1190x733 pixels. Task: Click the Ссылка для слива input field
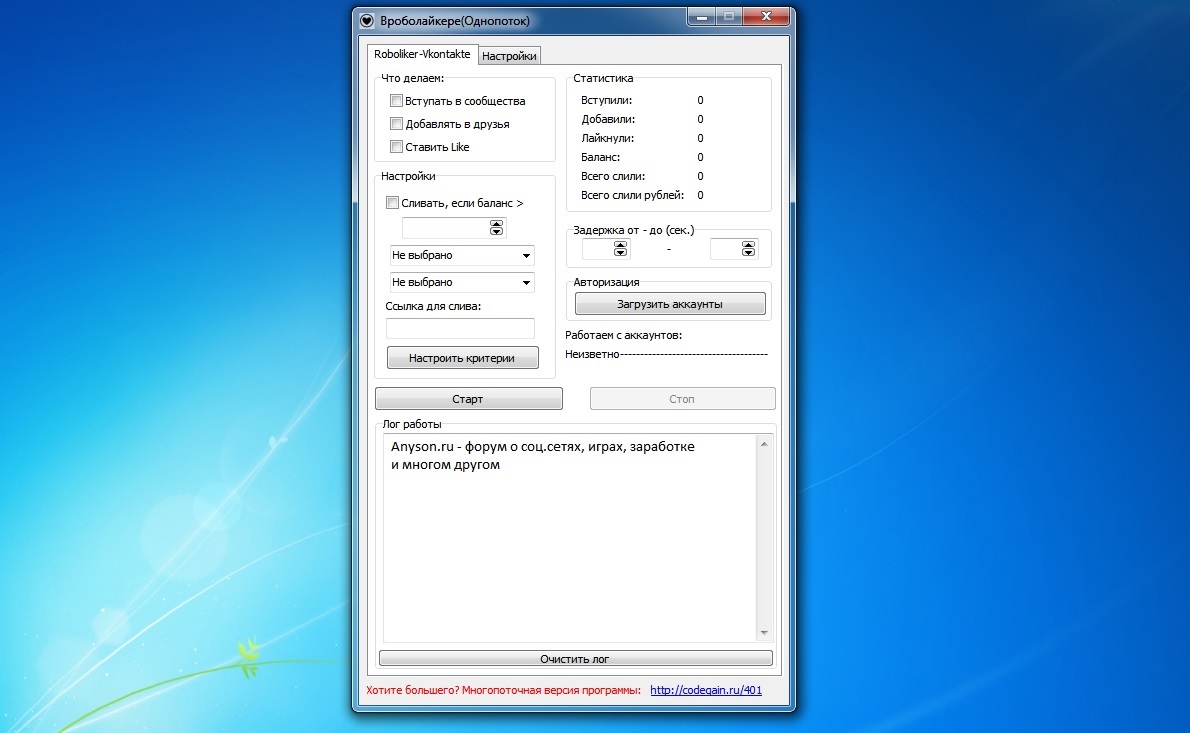point(461,329)
